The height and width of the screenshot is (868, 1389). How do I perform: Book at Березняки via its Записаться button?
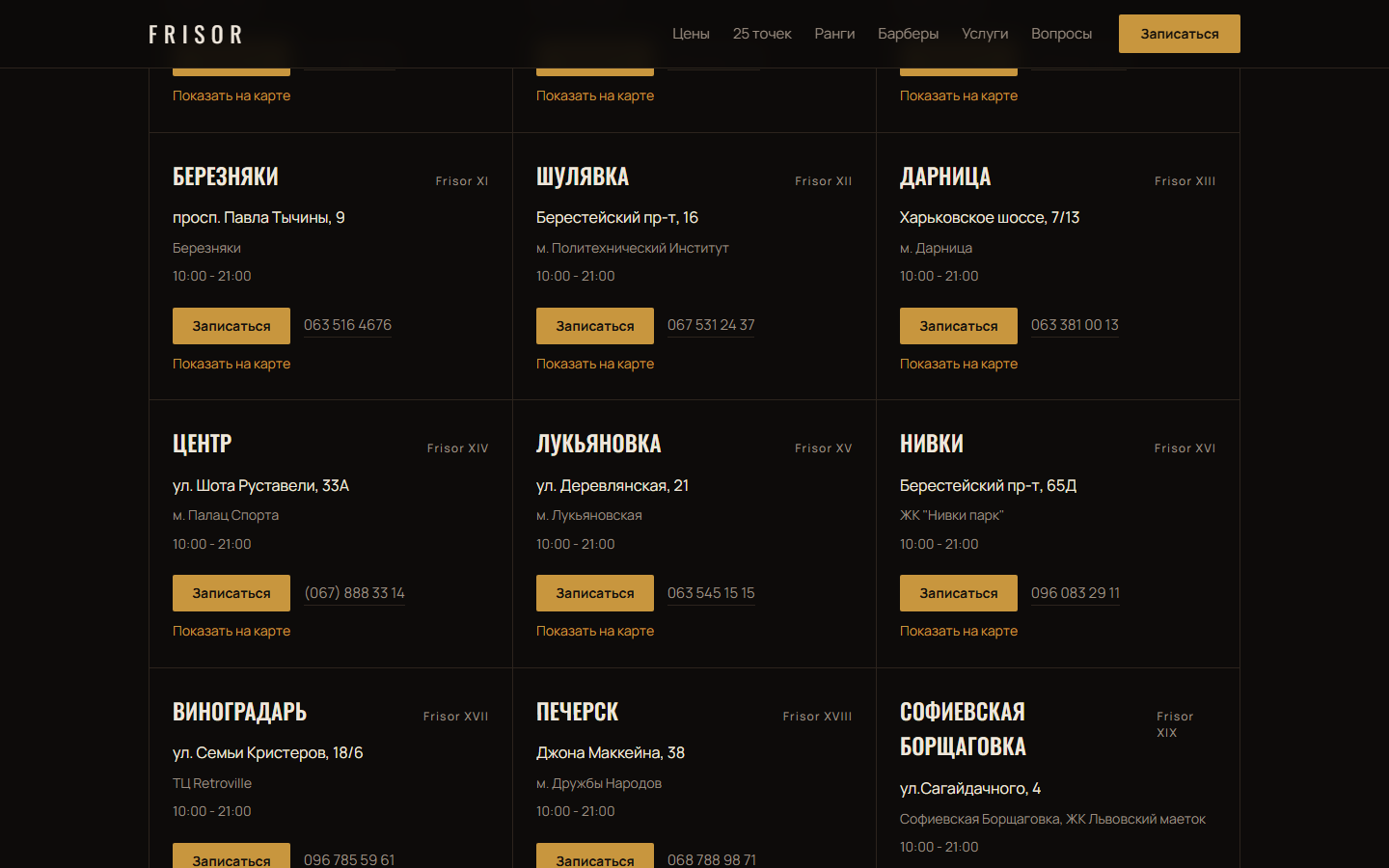pos(231,326)
